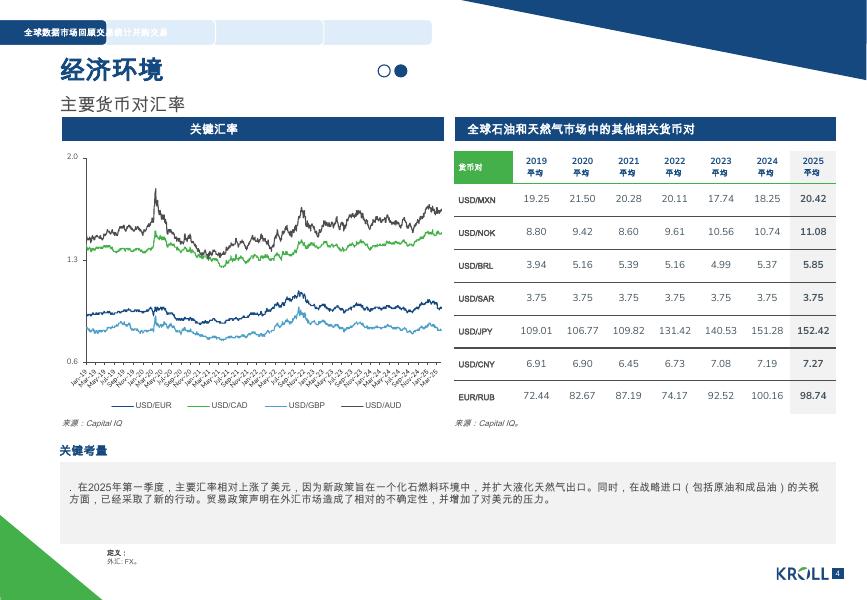Click the 19.25 cell for USD/MXN

[x=536, y=199]
